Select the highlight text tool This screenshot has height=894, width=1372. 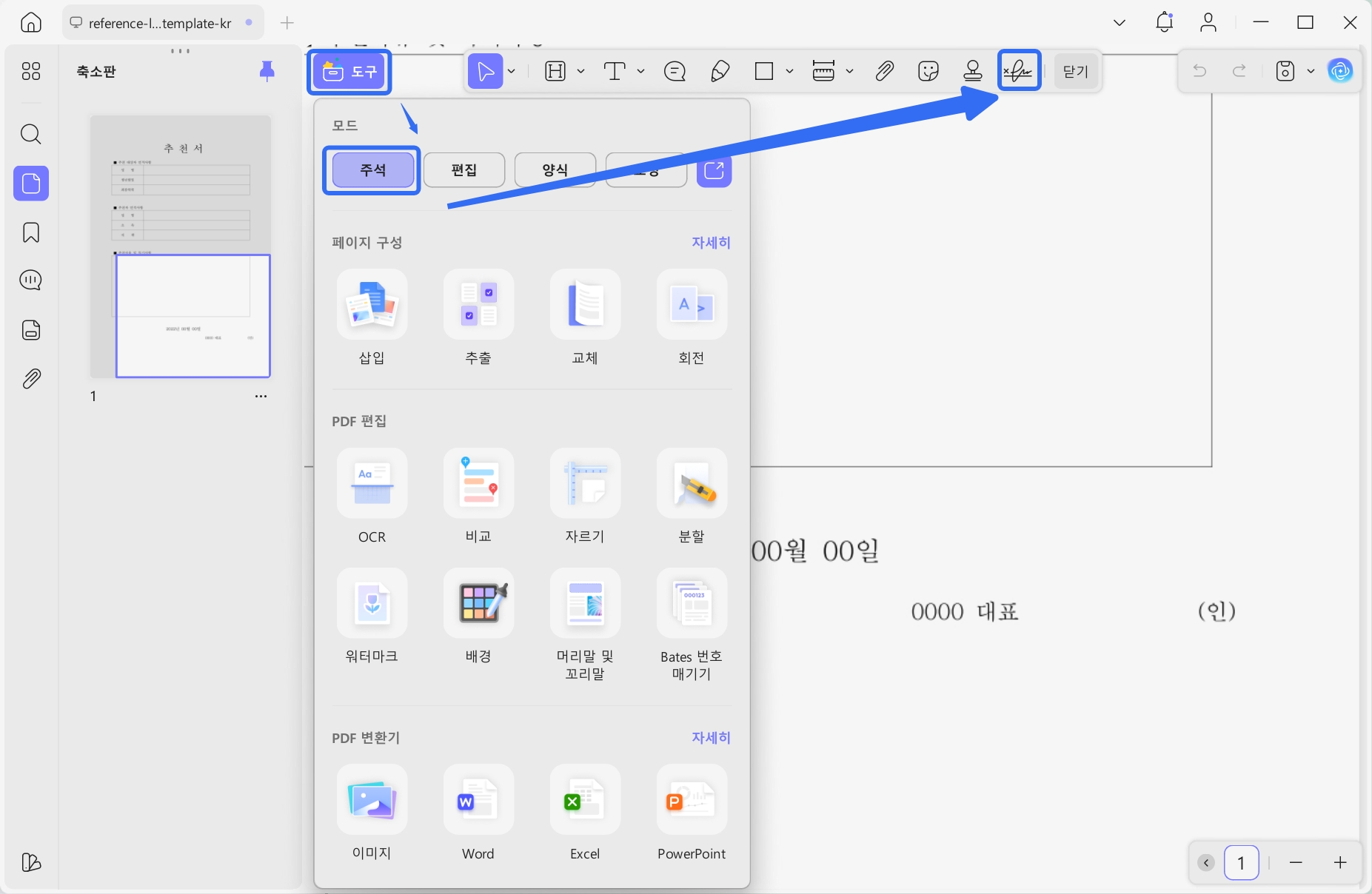point(555,72)
